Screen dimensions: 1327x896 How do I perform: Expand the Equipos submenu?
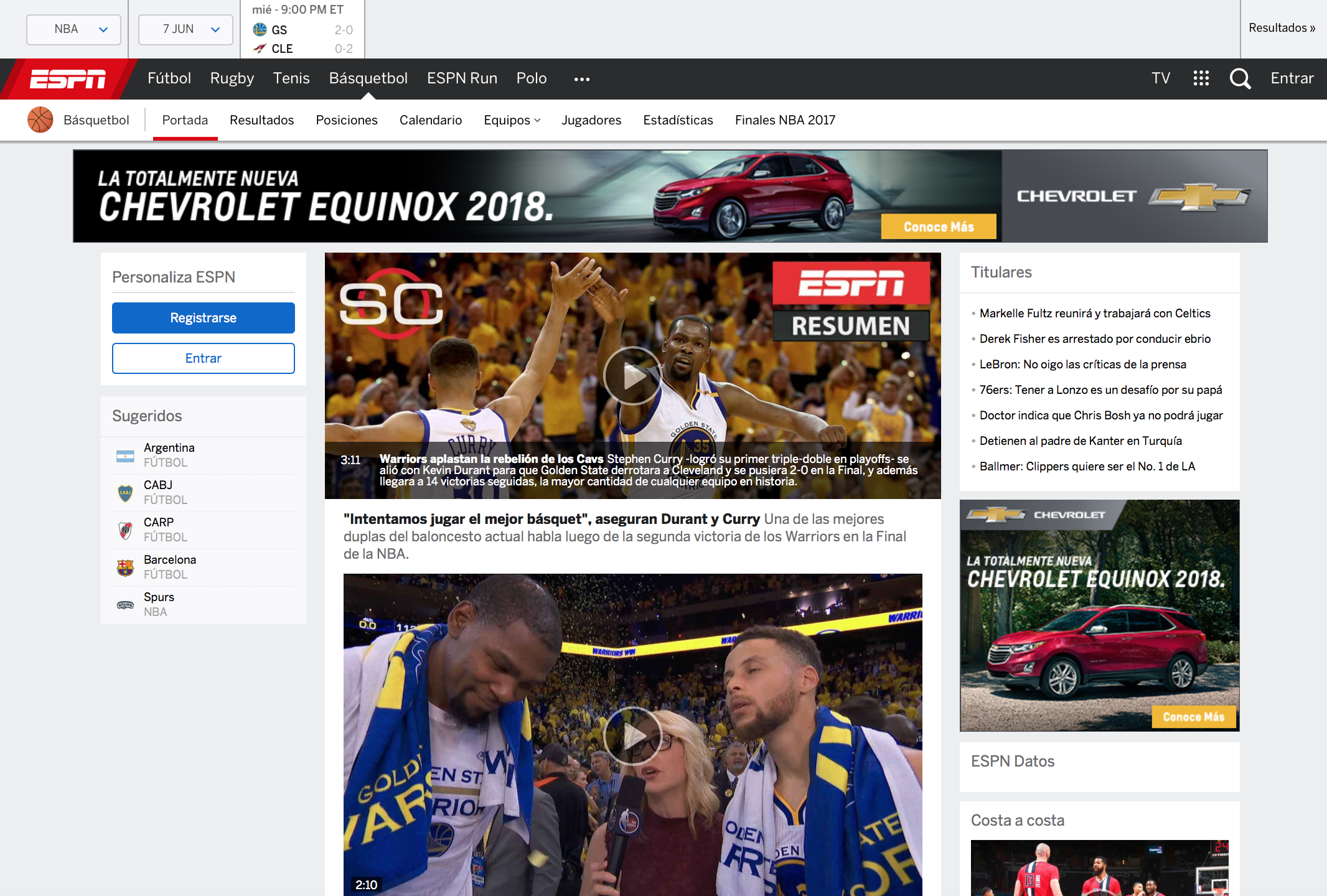(x=512, y=120)
